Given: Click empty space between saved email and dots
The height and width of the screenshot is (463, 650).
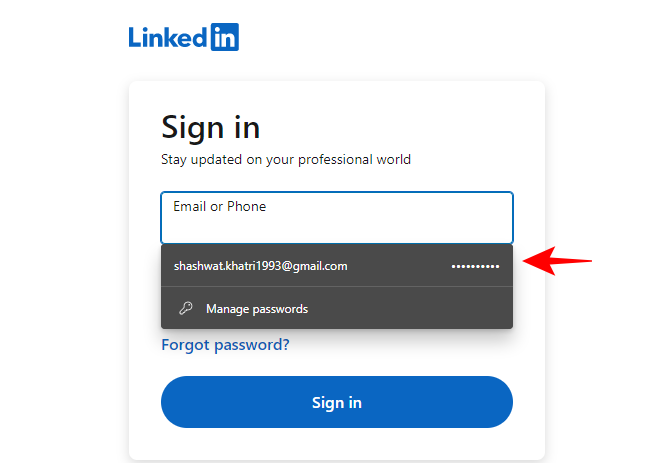Looking at the screenshot, I should coord(400,266).
